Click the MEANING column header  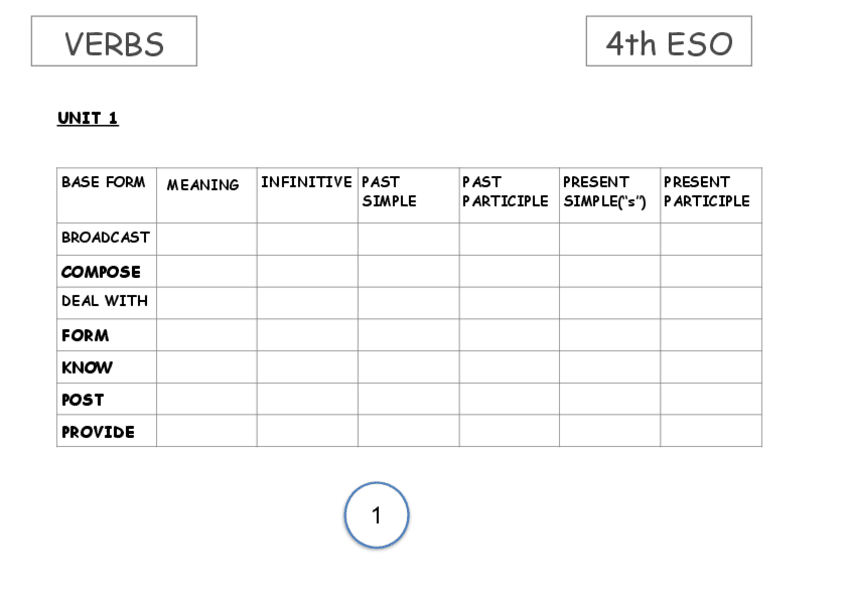[203, 185]
